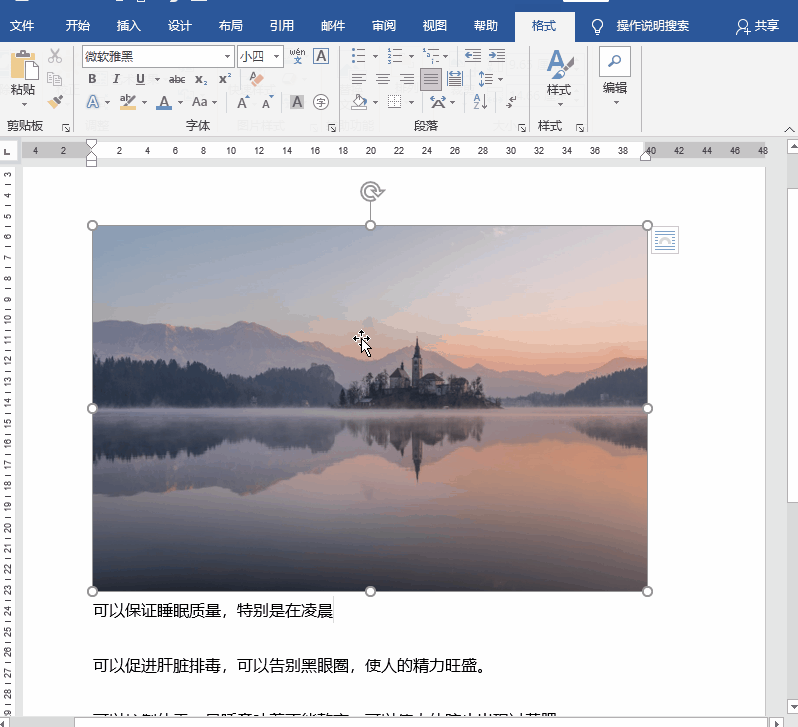Expand the font name 微软雅黑 dropdown
The image size is (798, 727).
click(227, 57)
